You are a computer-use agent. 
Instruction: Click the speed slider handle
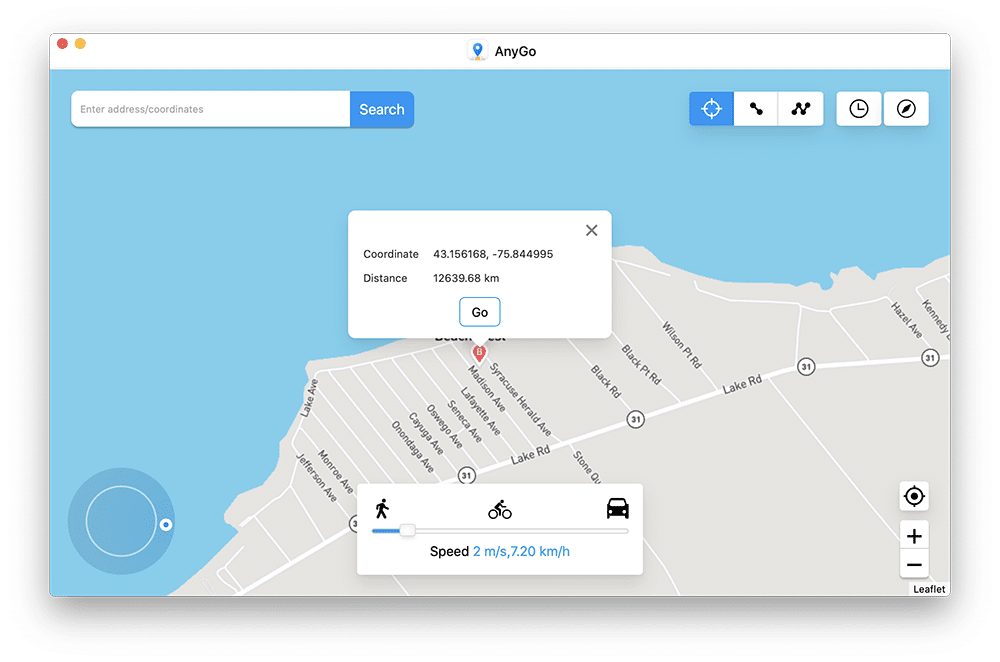[x=408, y=530]
